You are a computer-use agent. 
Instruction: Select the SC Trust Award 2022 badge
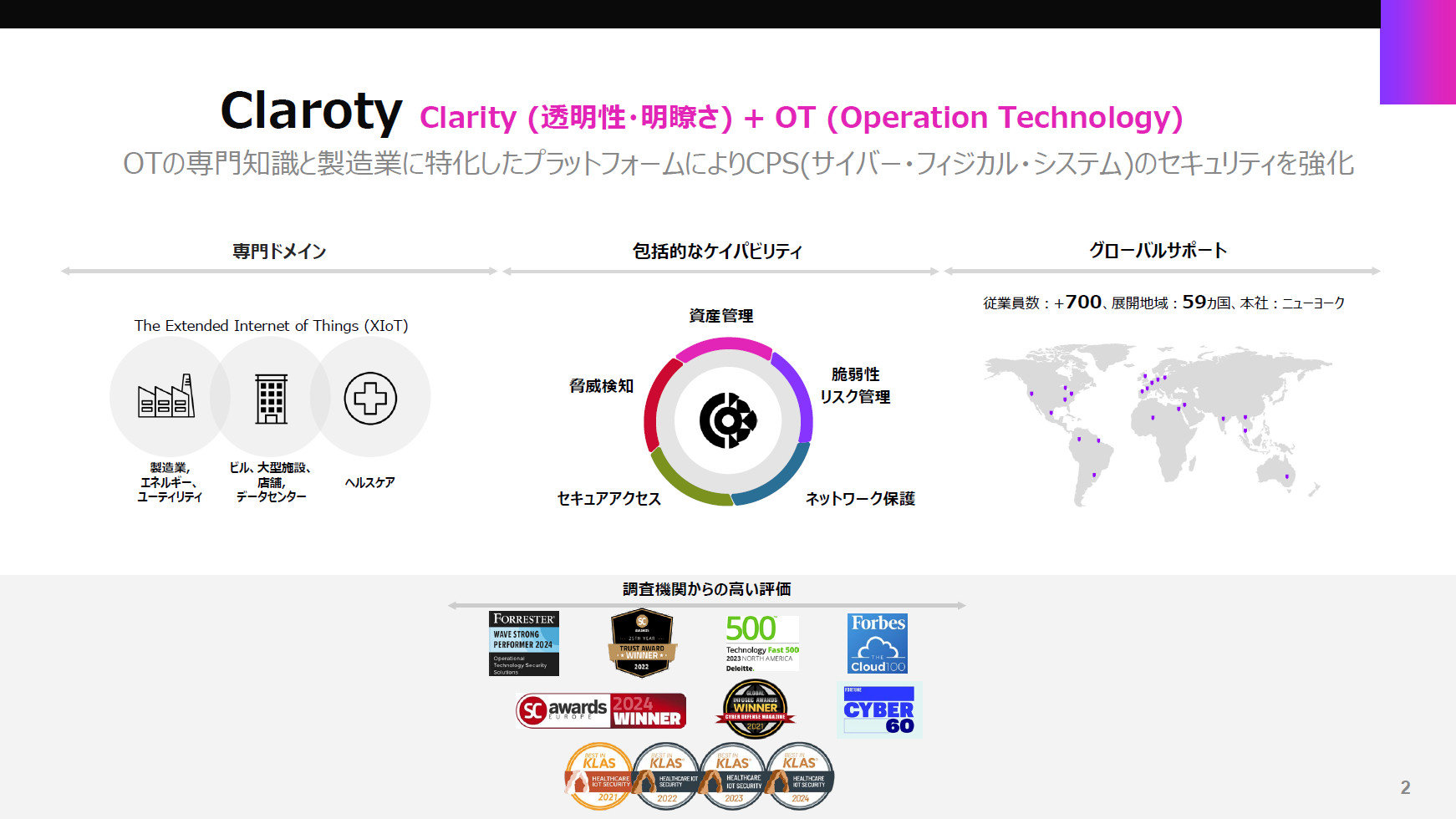[x=641, y=642]
